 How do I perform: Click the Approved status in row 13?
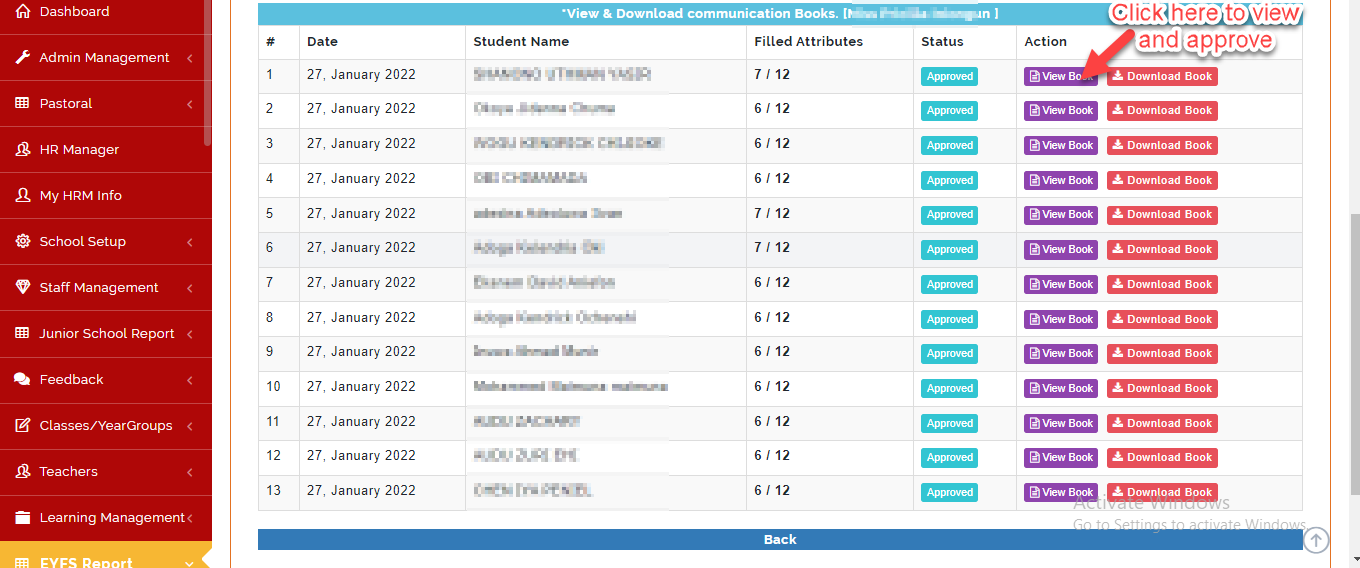point(949,493)
